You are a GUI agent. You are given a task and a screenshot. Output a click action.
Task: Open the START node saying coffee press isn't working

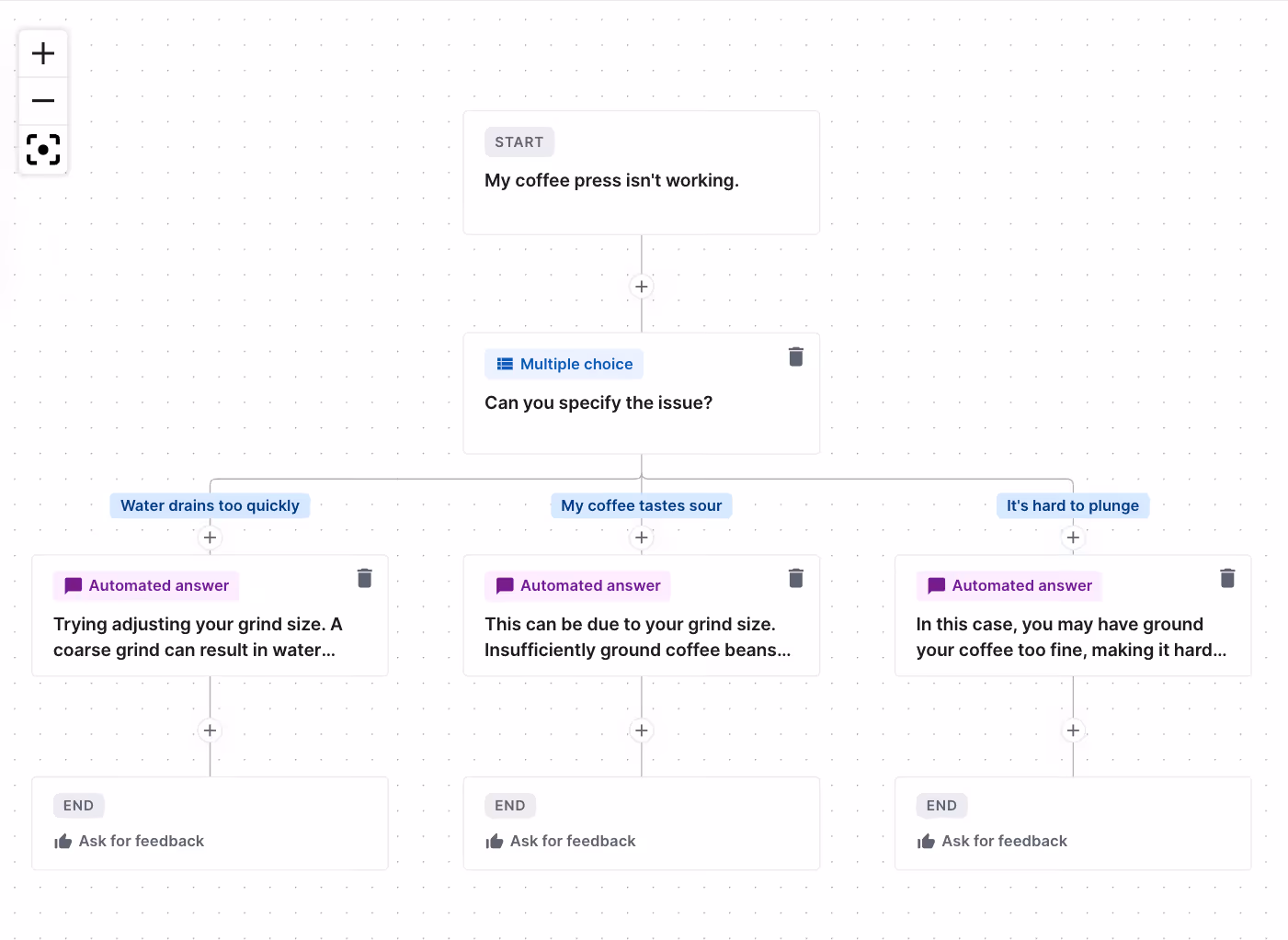[641, 173]
